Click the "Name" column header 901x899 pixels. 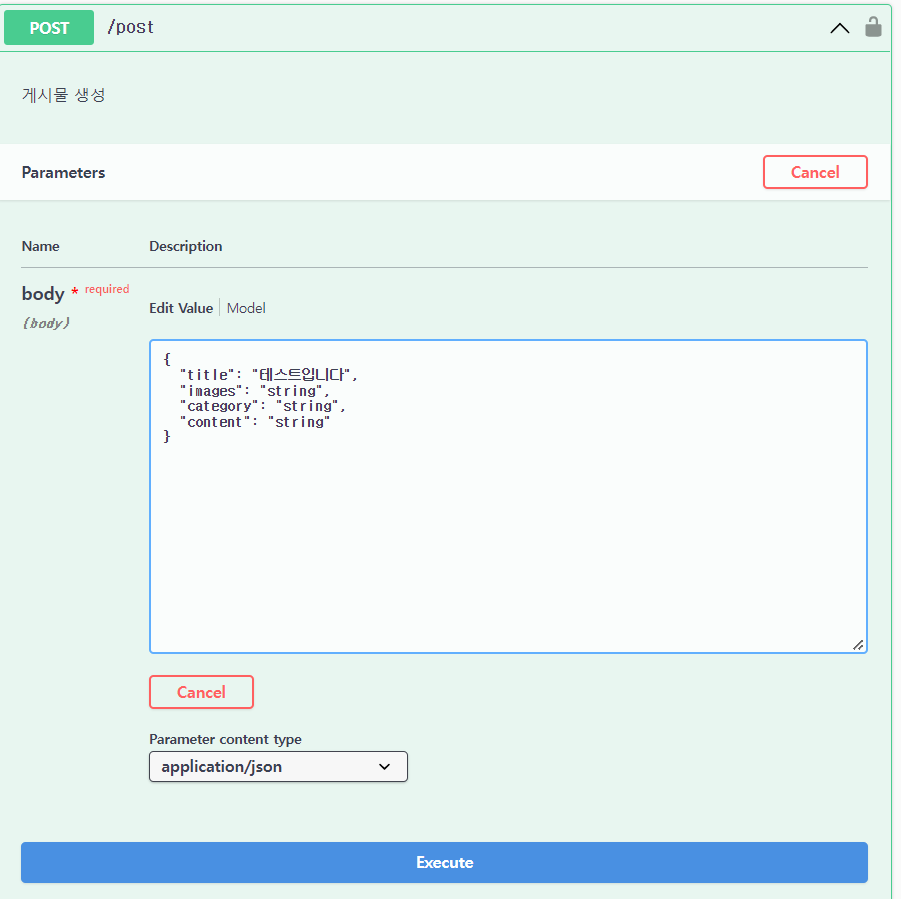(40, 246)
